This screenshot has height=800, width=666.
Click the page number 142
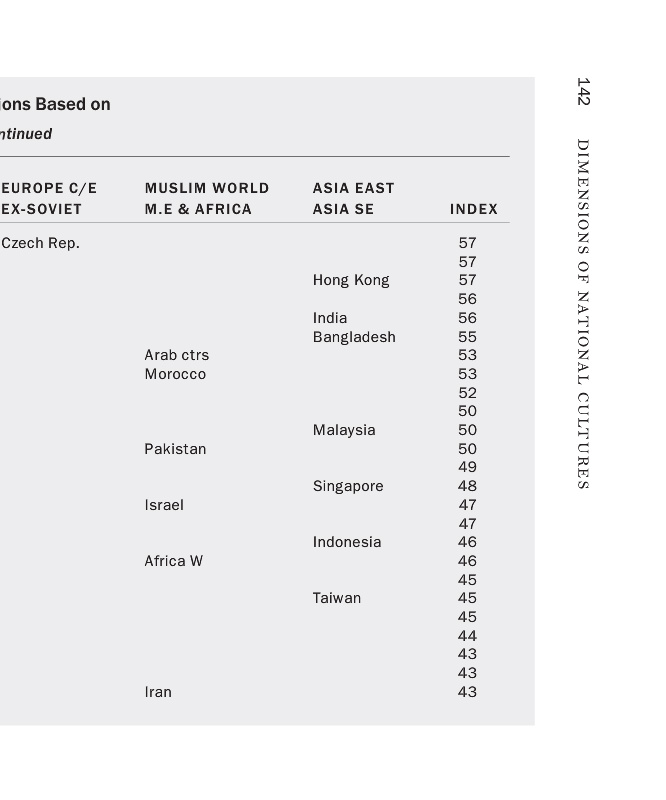[584, 91]
